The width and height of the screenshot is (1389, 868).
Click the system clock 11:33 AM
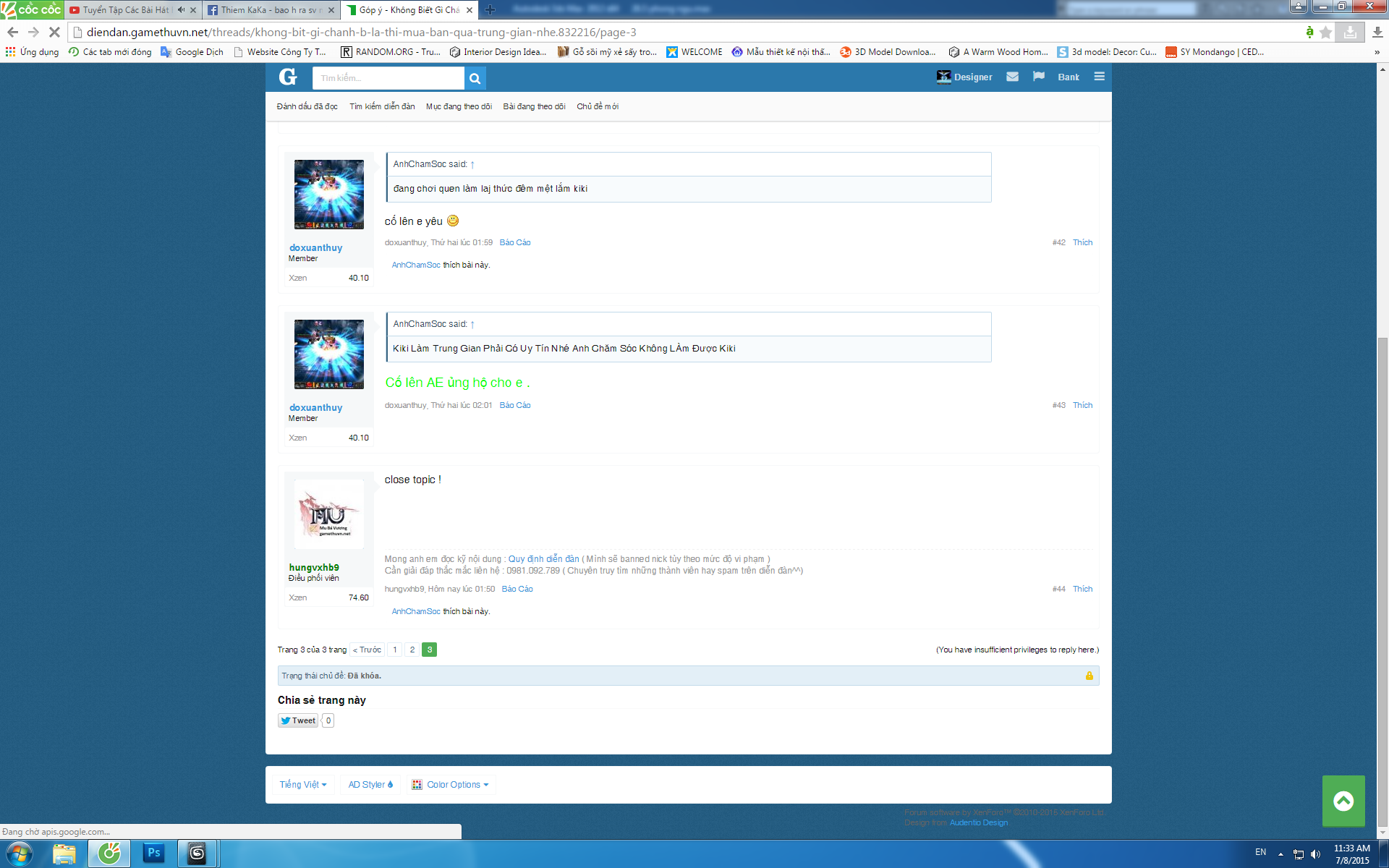[1352, 848]
